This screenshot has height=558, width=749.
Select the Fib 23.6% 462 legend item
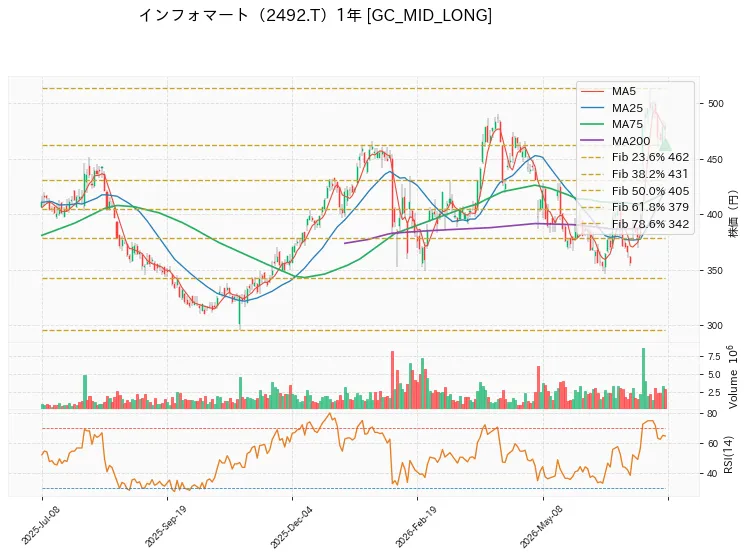[635, 157]
